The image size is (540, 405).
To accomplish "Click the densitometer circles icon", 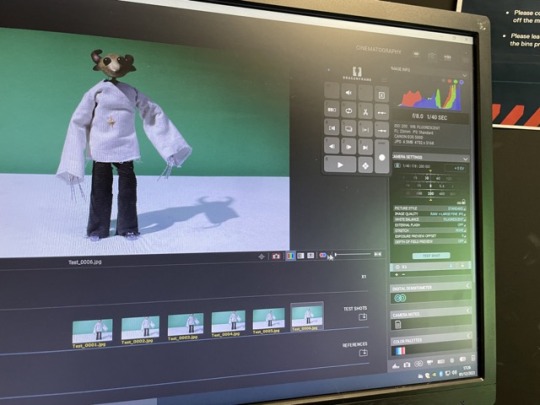I will click(400, 298).
